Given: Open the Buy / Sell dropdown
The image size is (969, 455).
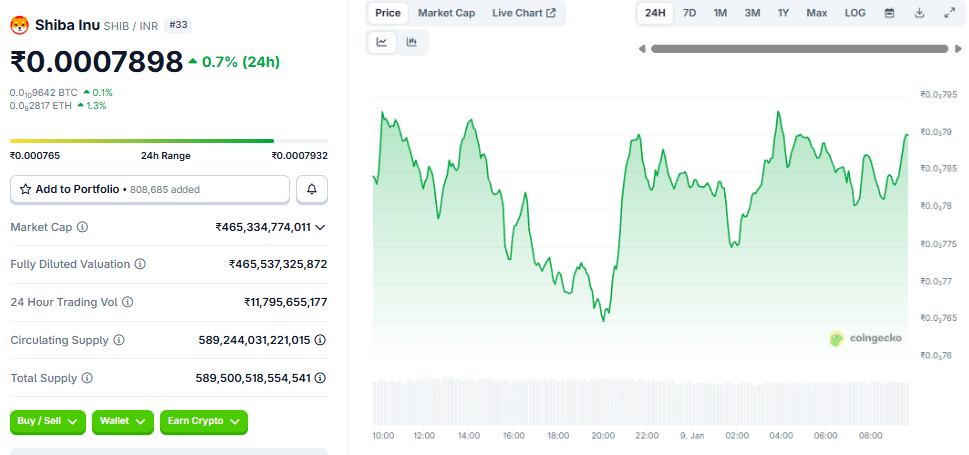Looking at the screenshot, I should point(48,422).
